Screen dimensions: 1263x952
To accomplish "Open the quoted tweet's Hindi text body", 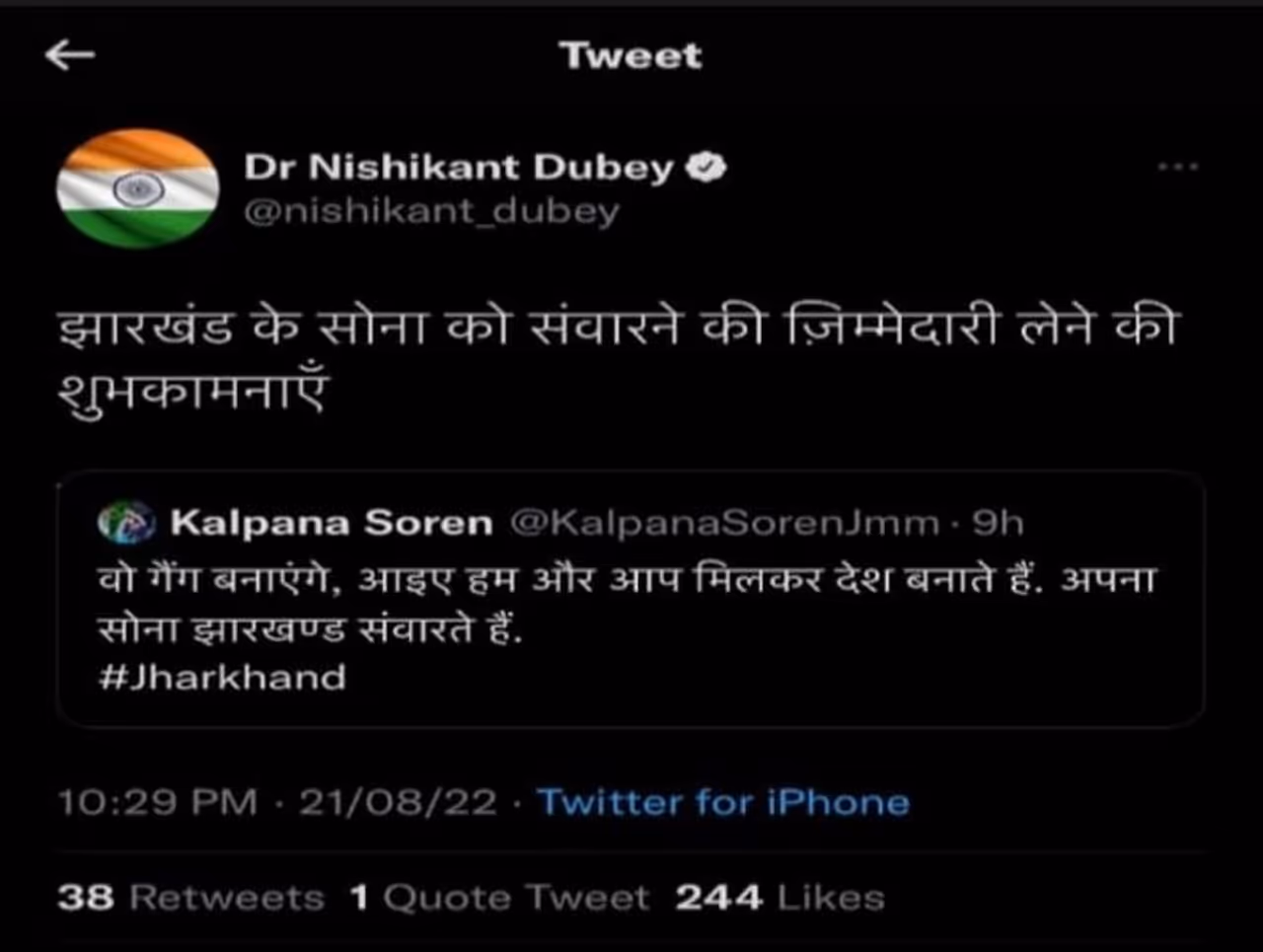I will tap(628, 602).
